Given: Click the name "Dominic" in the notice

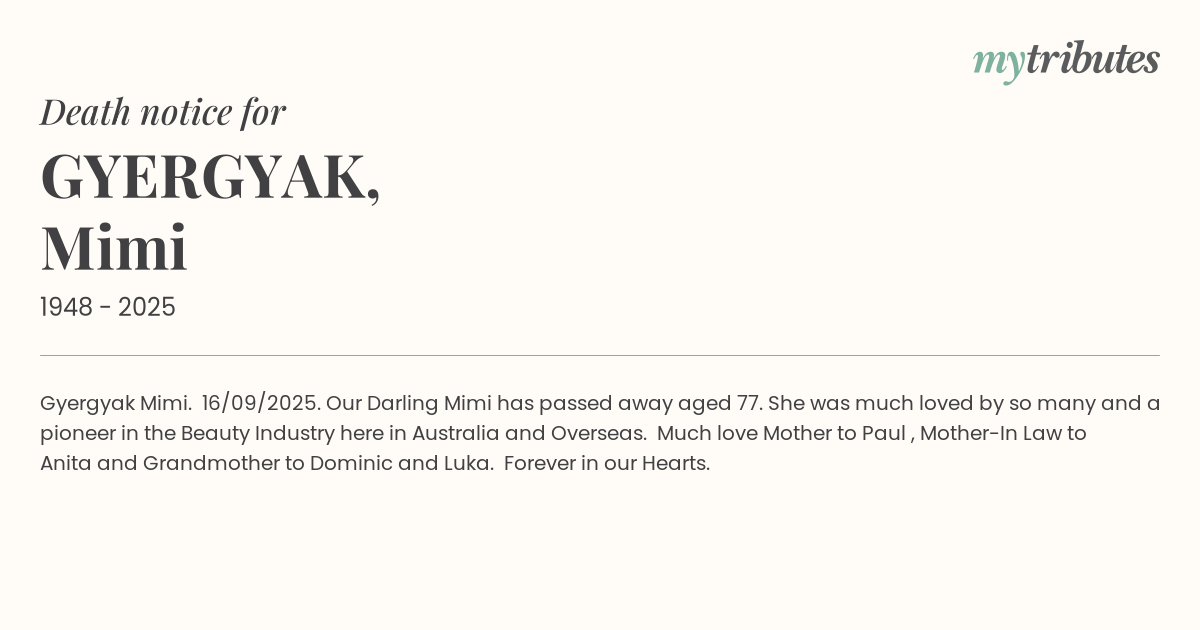Looking at the screenshot, I should (x=351, y=464).
